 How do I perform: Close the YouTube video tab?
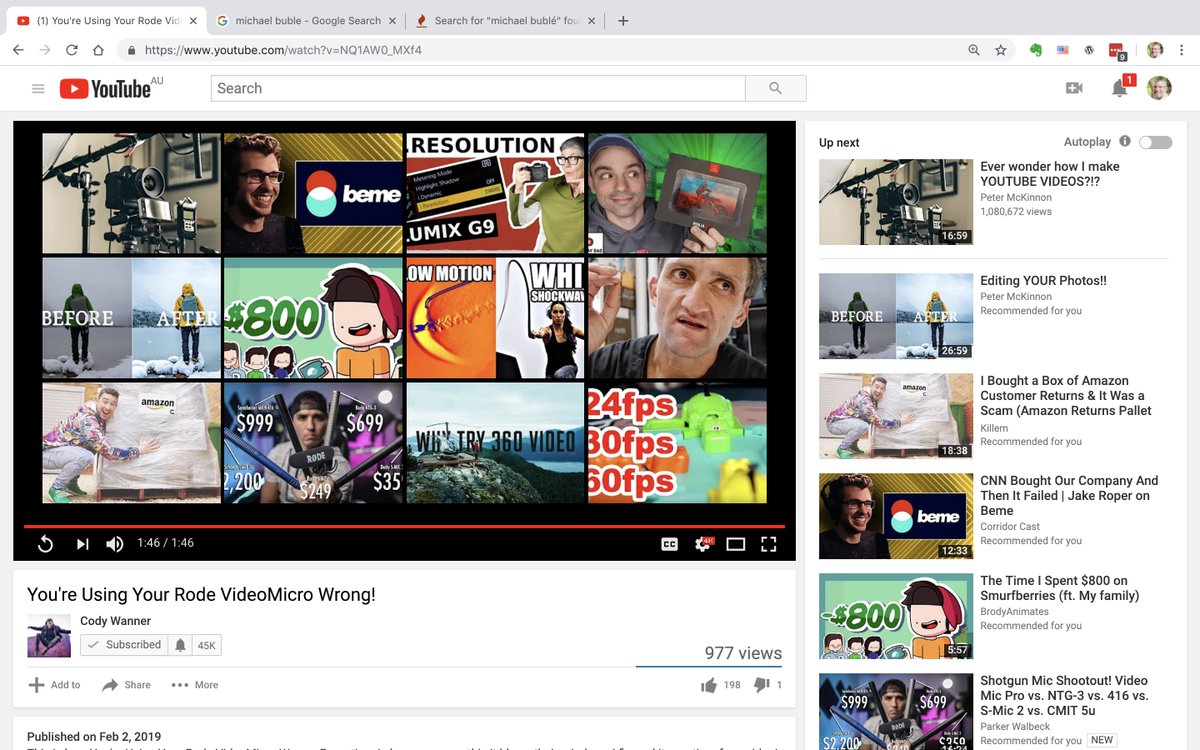coord(193,20)
